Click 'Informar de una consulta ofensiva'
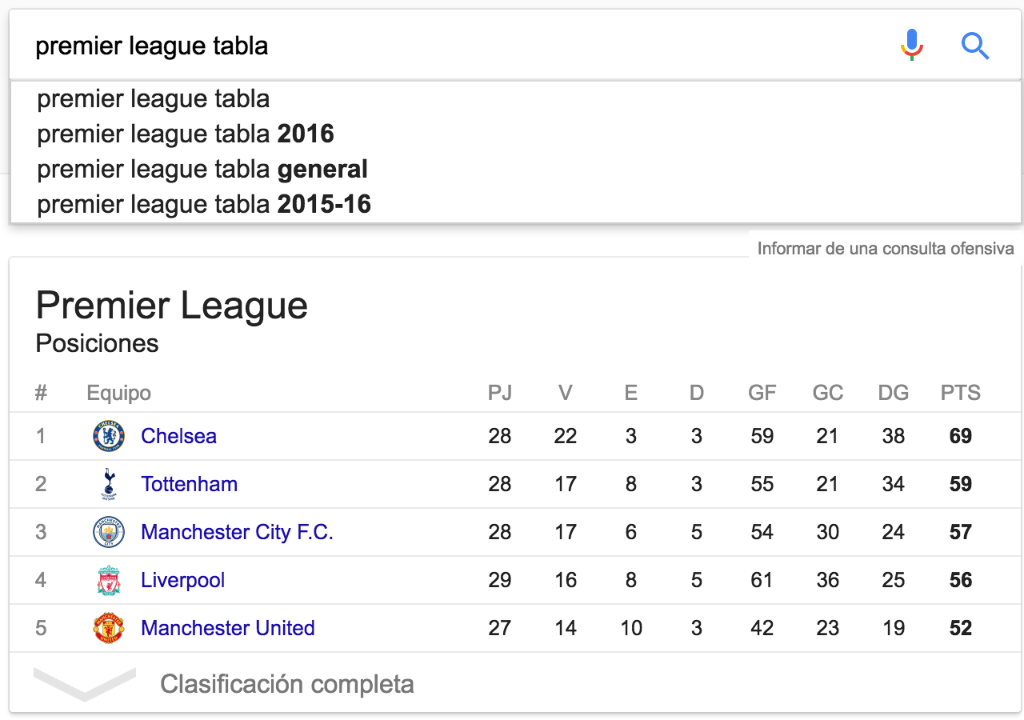The height and width of the screenshot is (720, 1024). 886,248
